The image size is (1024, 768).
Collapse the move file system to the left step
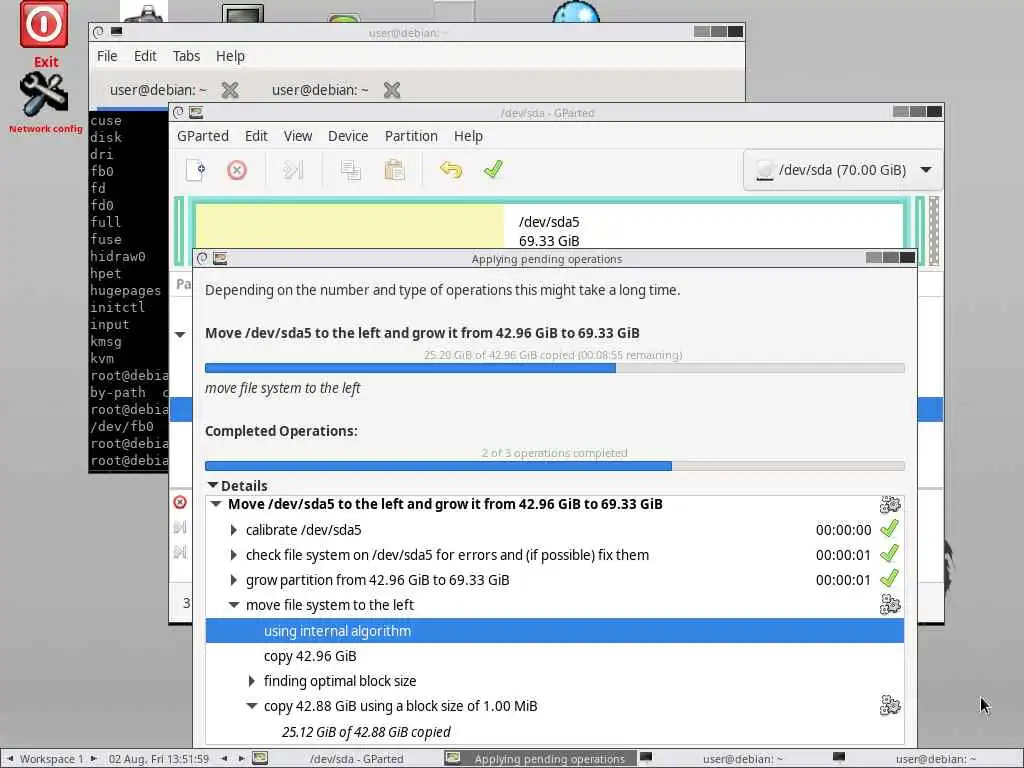coord(234,605)
